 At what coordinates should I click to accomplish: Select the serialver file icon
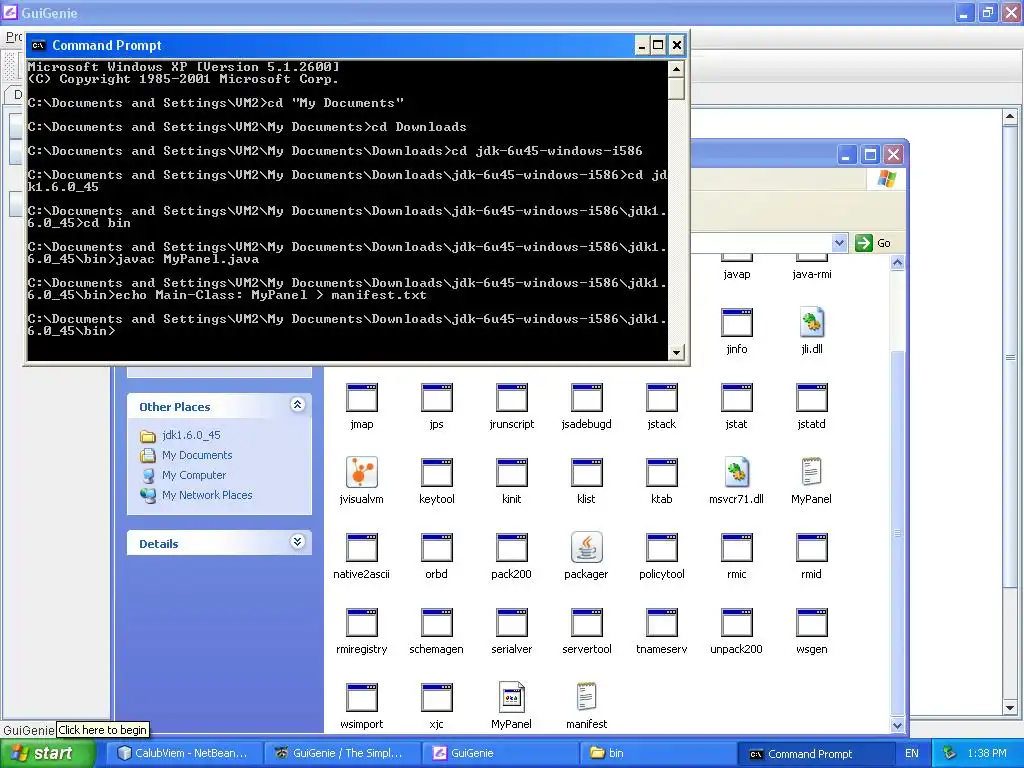coord(511,624)
